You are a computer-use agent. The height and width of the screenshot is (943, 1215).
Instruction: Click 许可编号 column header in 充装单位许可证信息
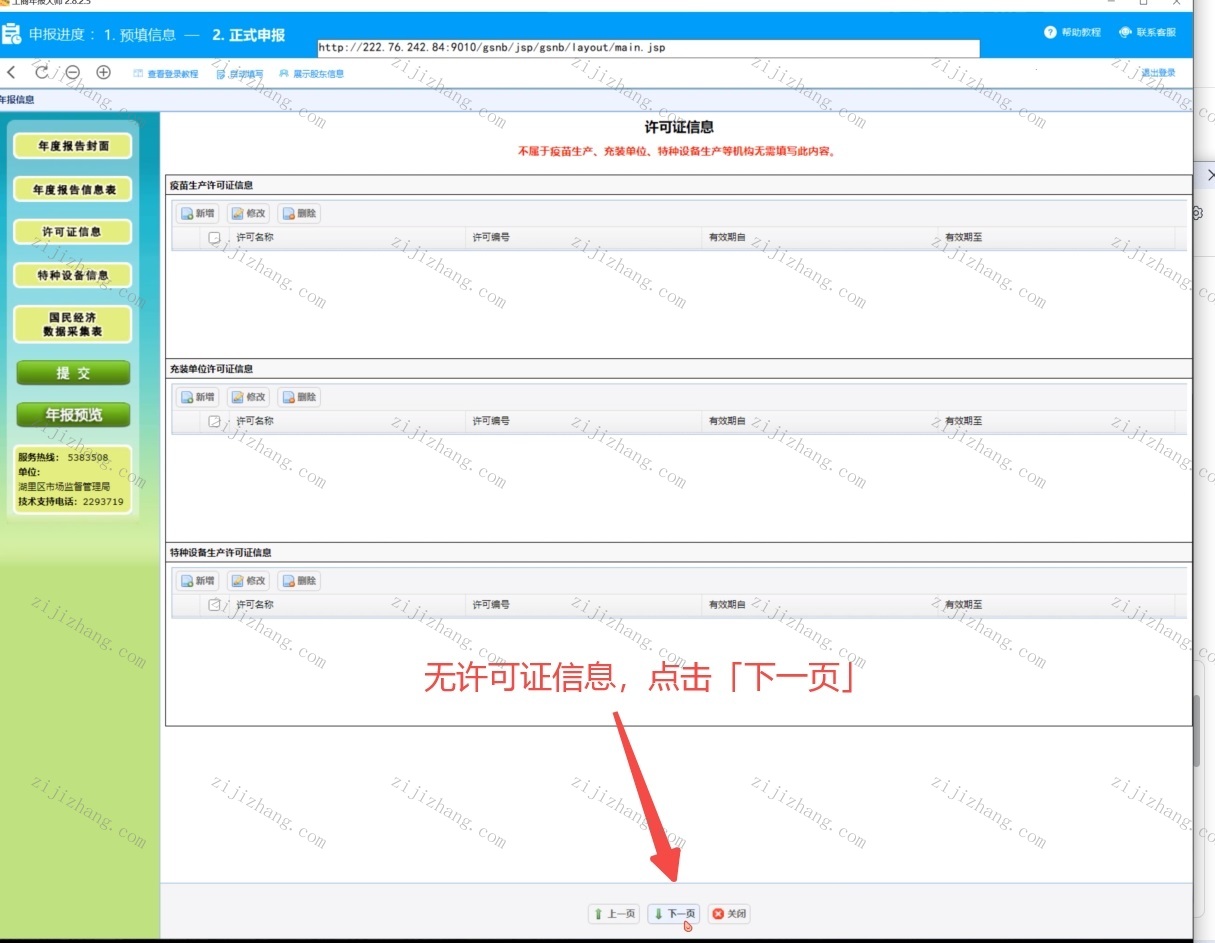[584, 422]
